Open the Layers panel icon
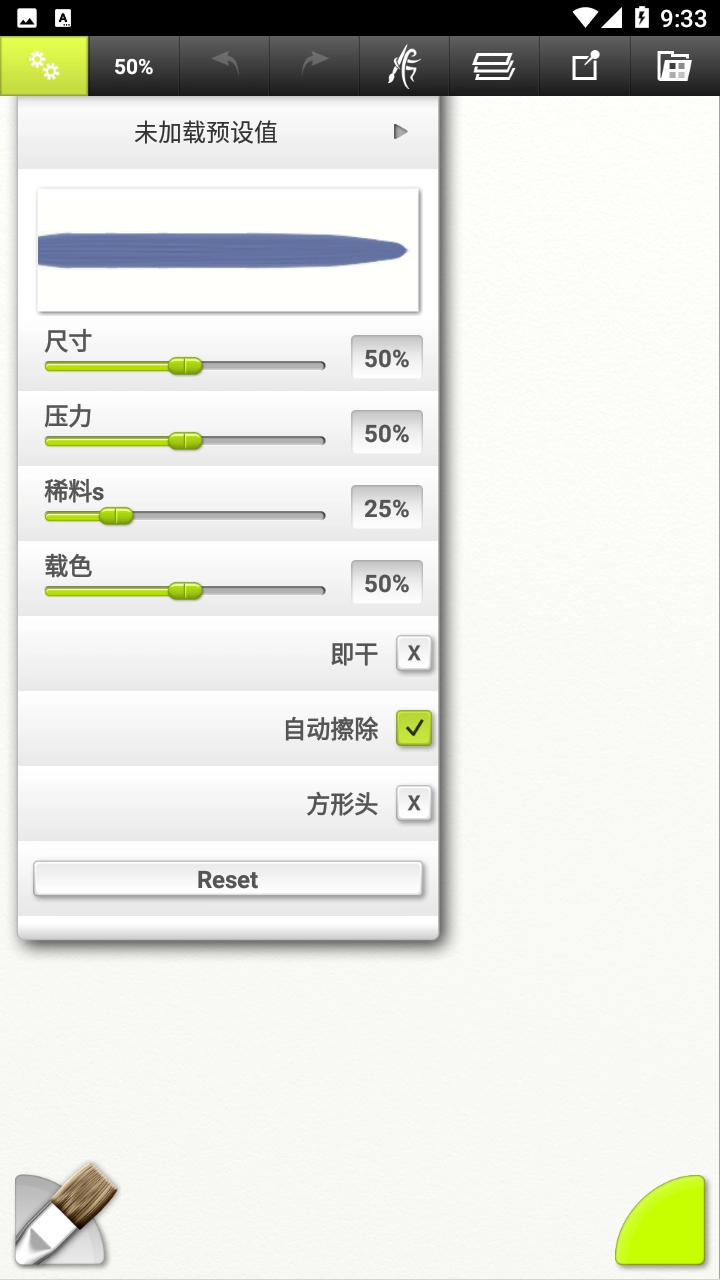The image size is (720, 1280). point(494,65)
